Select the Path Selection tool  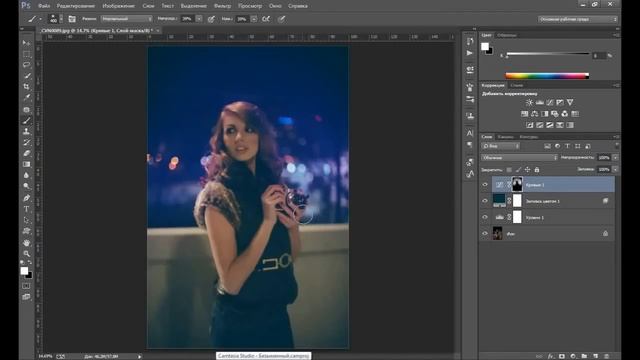click(27, 220)
